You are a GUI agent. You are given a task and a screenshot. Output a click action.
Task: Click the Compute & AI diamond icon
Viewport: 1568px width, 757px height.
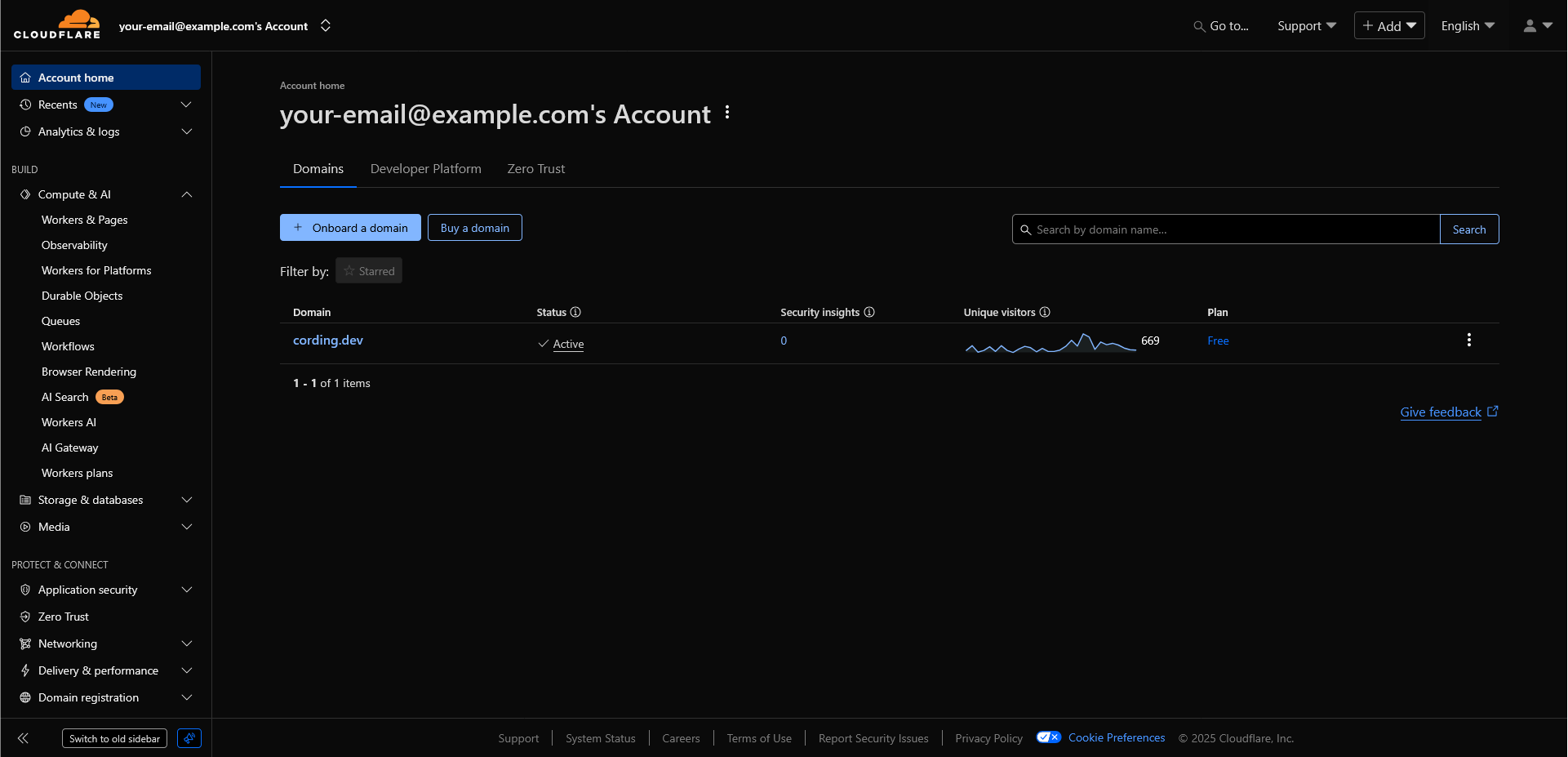[25, 194]
